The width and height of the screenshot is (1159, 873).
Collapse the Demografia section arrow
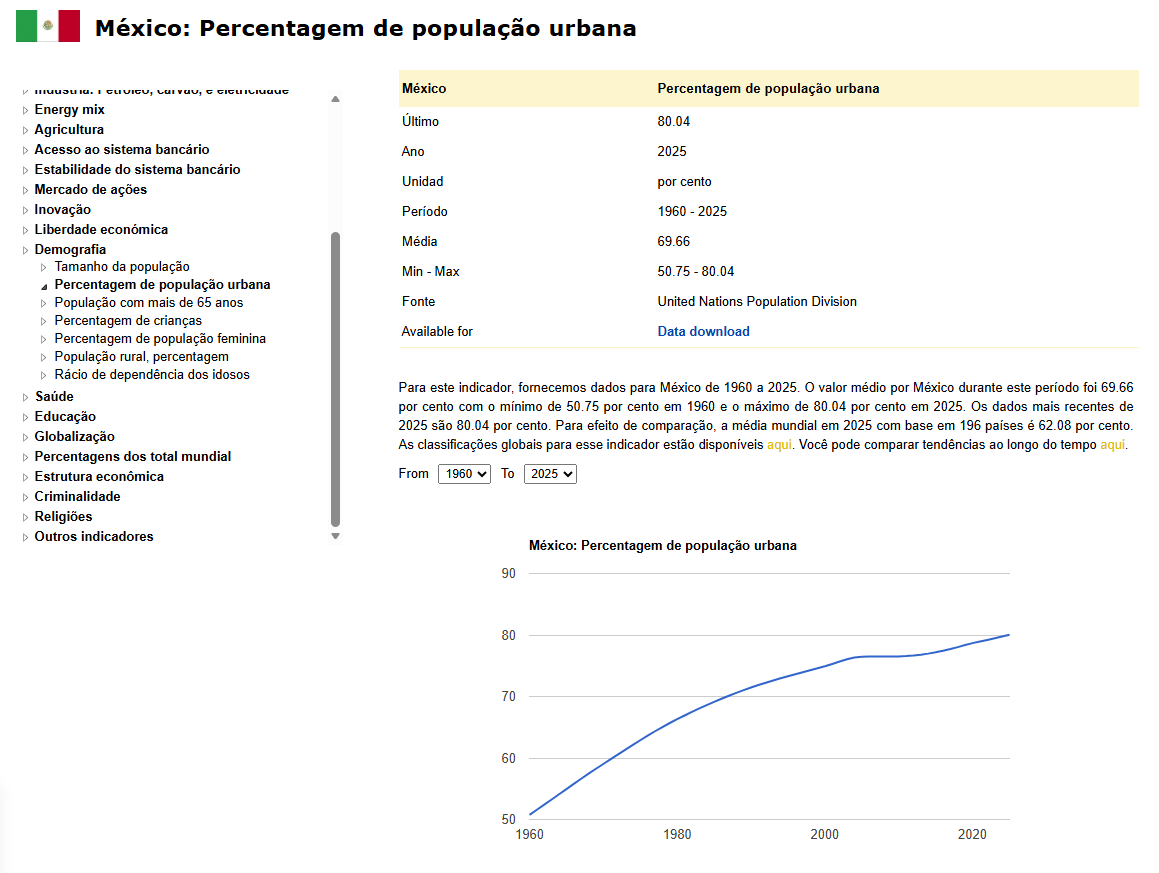pyautogui.click(x=25, y=250)
